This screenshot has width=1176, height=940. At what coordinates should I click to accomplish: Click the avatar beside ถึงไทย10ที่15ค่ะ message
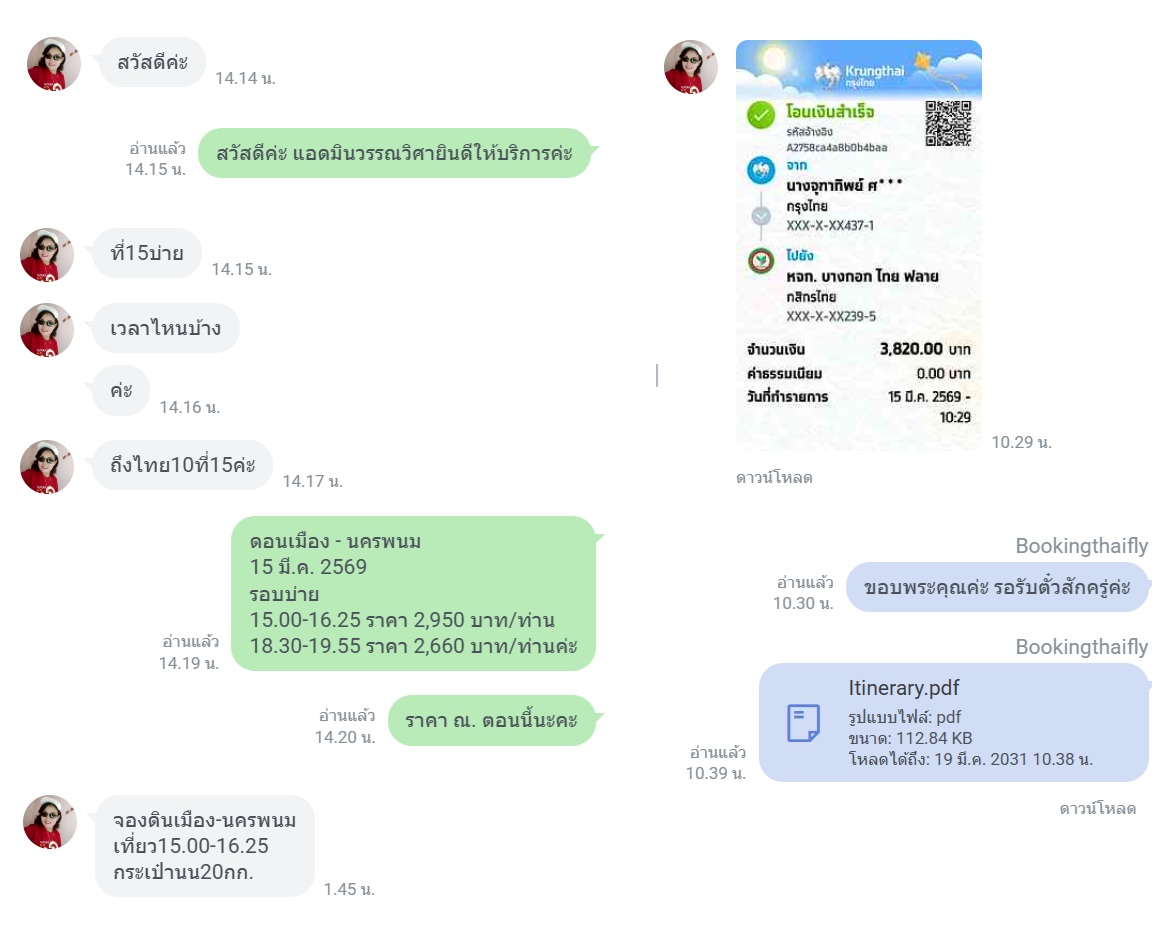tap(47, 467)
